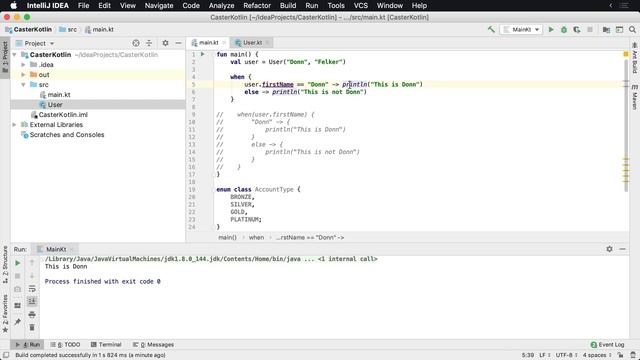Image resolution: width=640 pixels, height=360 pixels.
Task: Open the Analyze menu
Action: [x=221, y=5]
